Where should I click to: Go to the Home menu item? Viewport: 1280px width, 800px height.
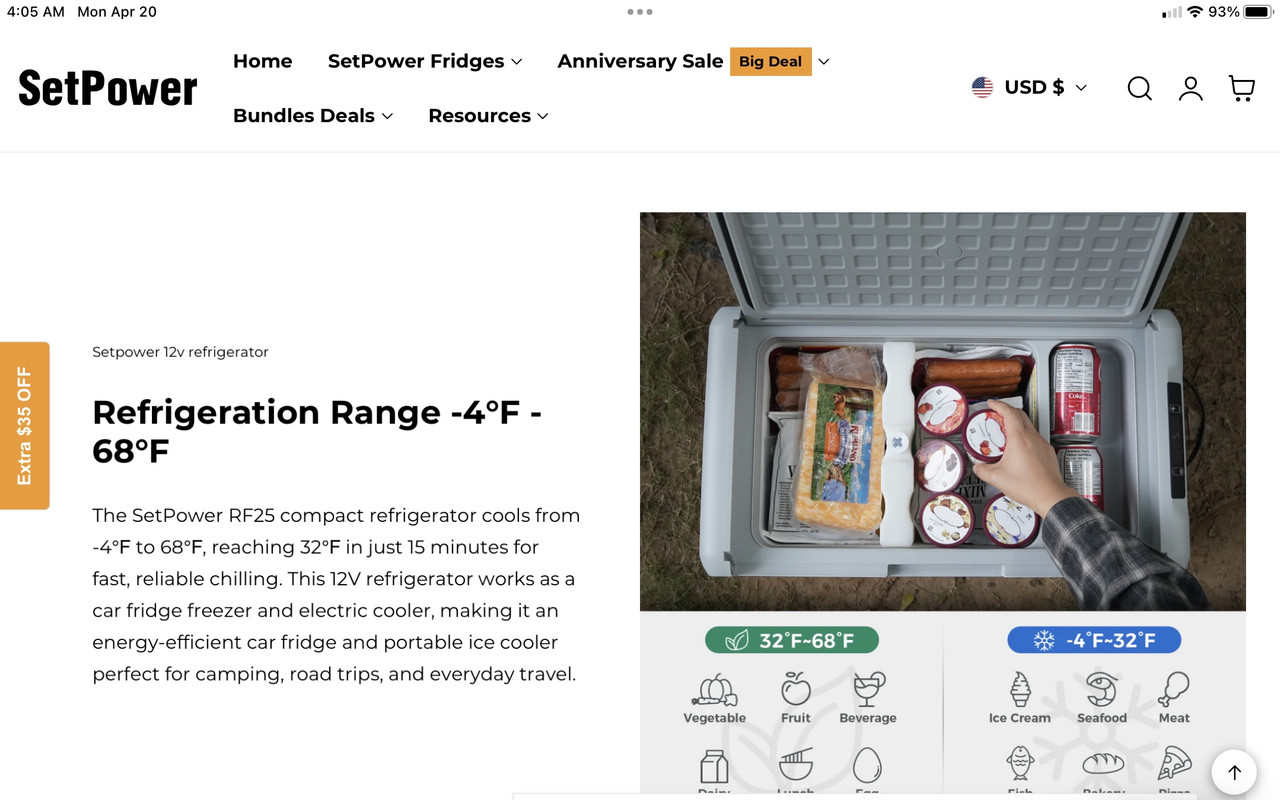tap(262, 61)
